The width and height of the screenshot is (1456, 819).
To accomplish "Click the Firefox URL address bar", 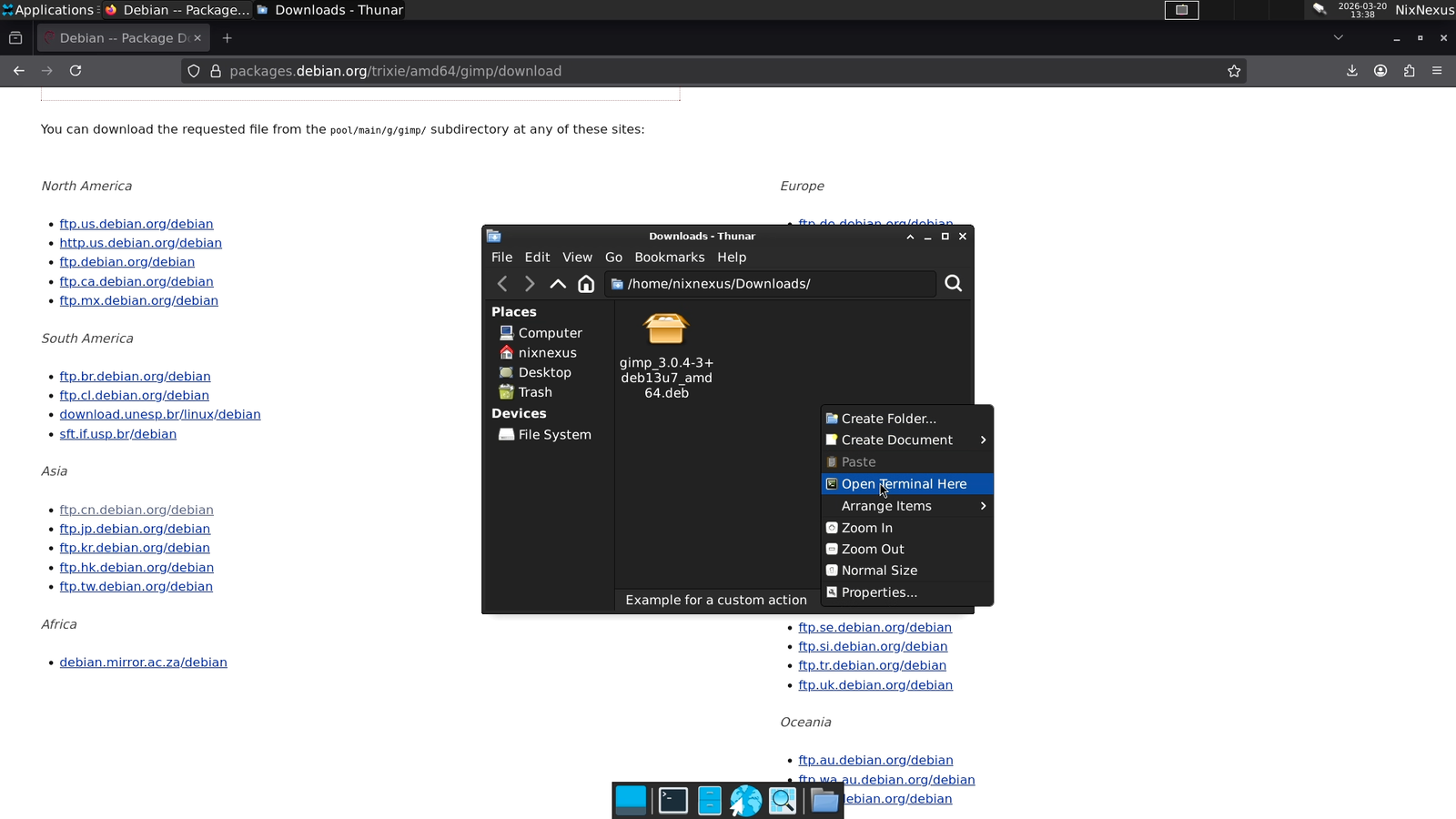I will coord(714,71).
